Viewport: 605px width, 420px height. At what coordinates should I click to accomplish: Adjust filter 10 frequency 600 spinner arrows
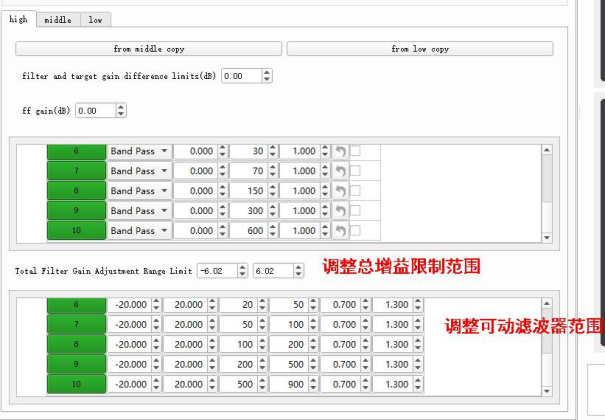point(273,231)
